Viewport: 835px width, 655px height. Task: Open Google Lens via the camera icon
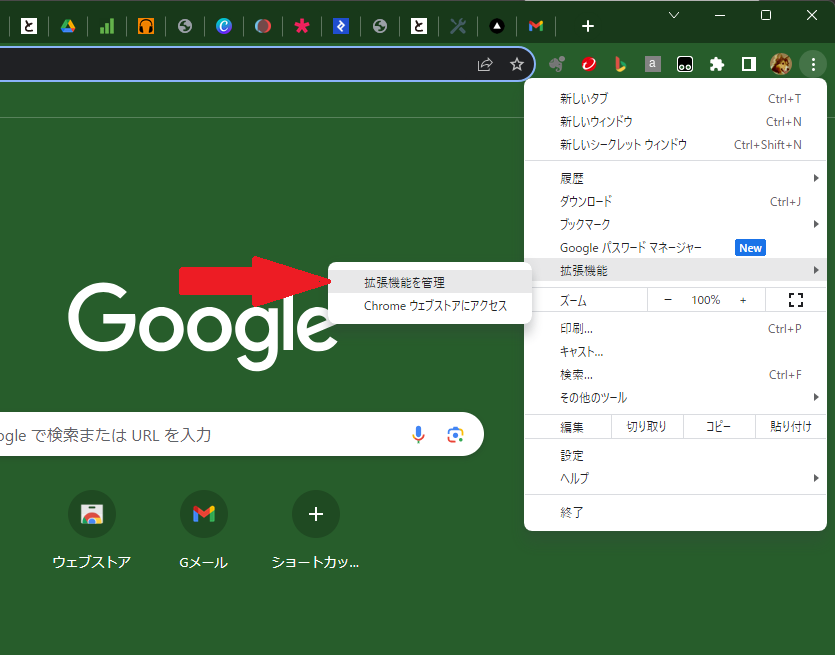click(456, 434)
